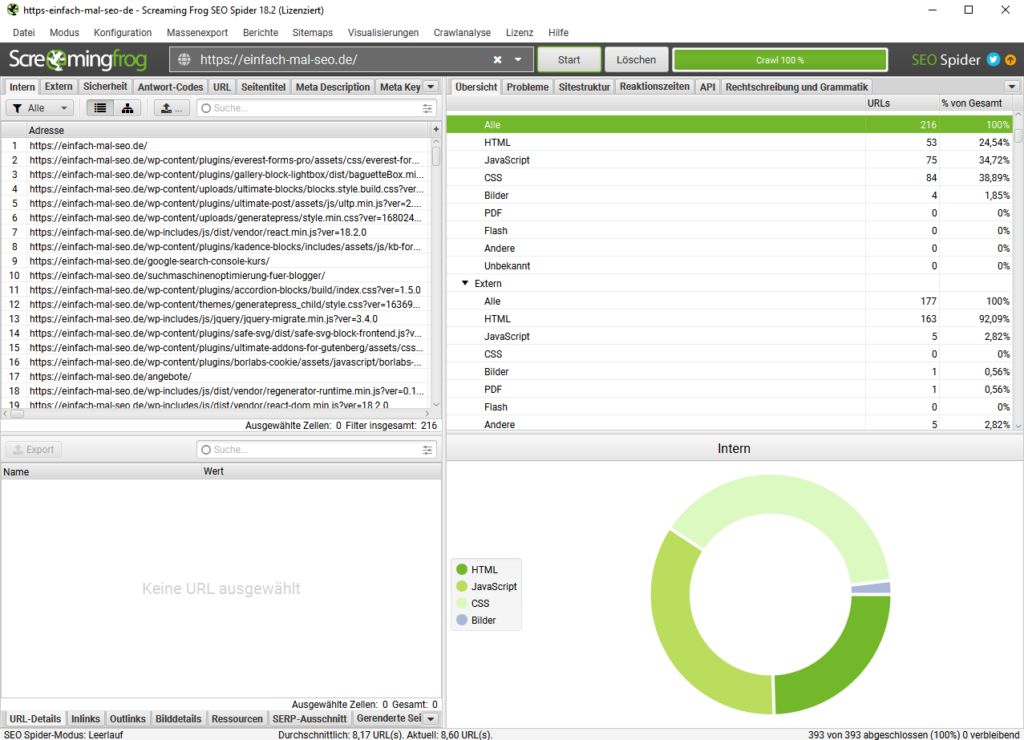Click the upload export icon button in the filter toolbar
This screenshot has width=1024, height=740.
click(x=172, y=108)
